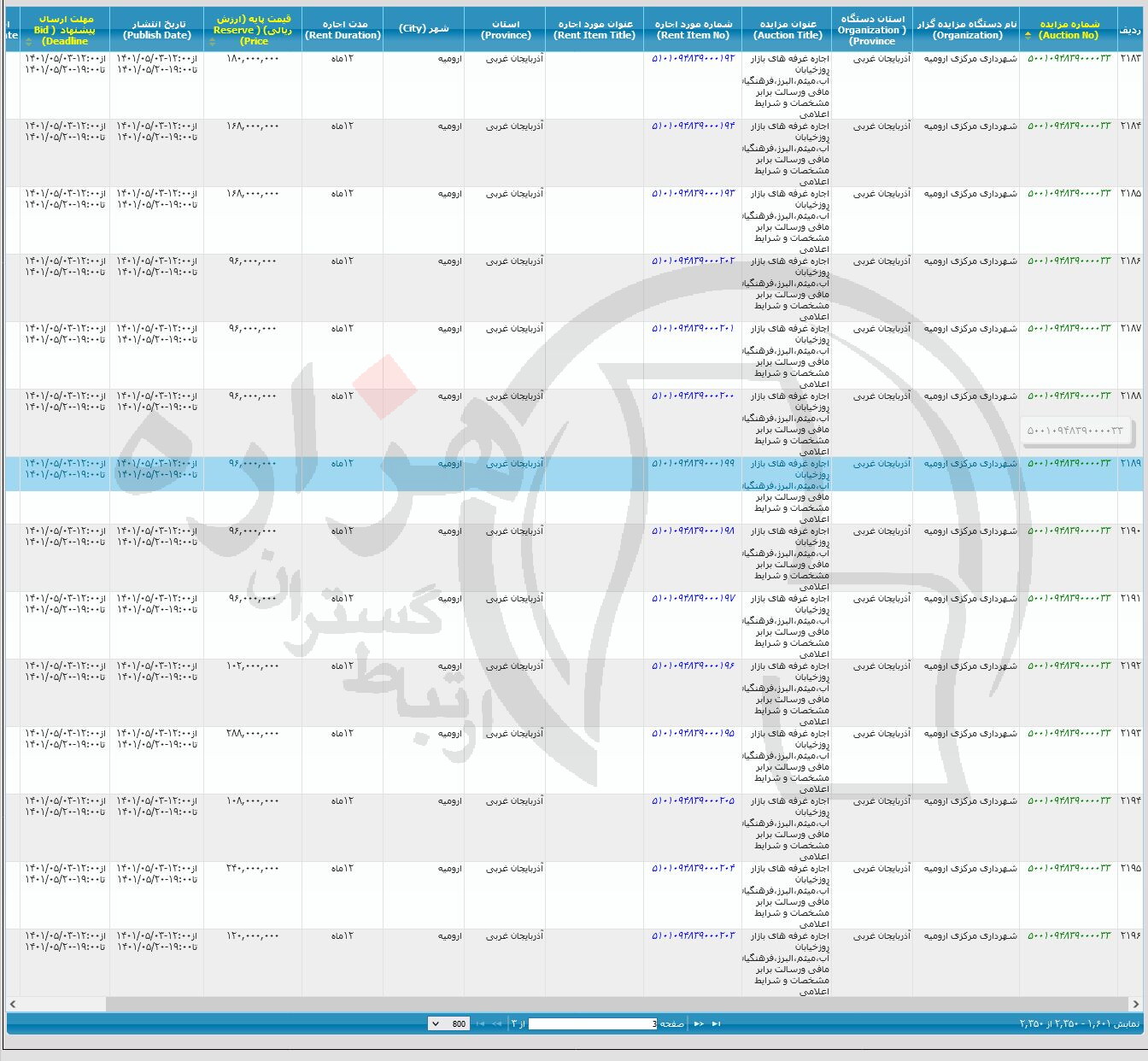Click the horizontal scrollbar right arrow
This screenshot has width=1148, height=1061.
tap(1135, 1004)
